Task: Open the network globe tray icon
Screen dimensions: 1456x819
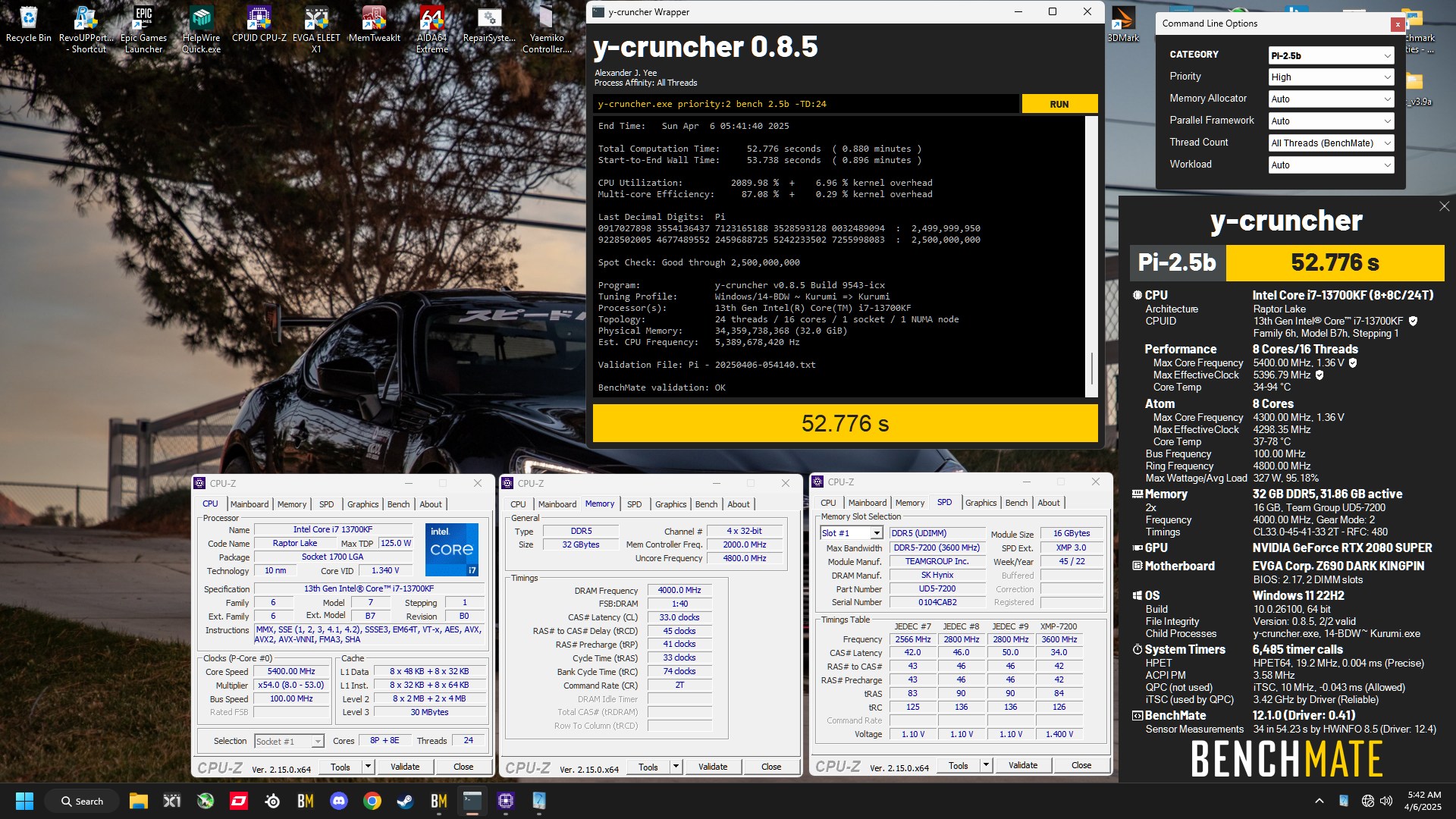Action: (x=1367, y=801)
